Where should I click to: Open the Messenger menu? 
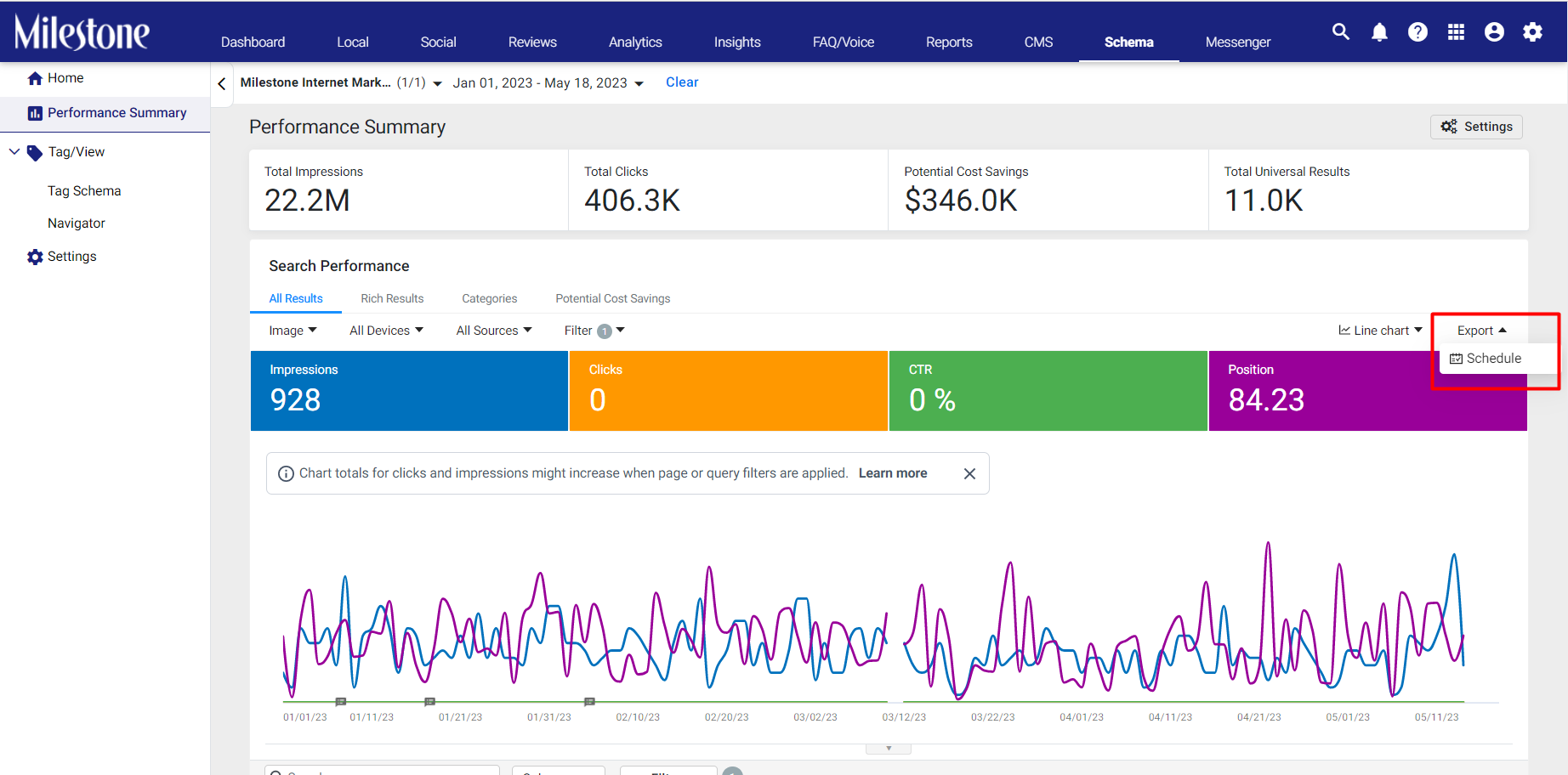1238,42
